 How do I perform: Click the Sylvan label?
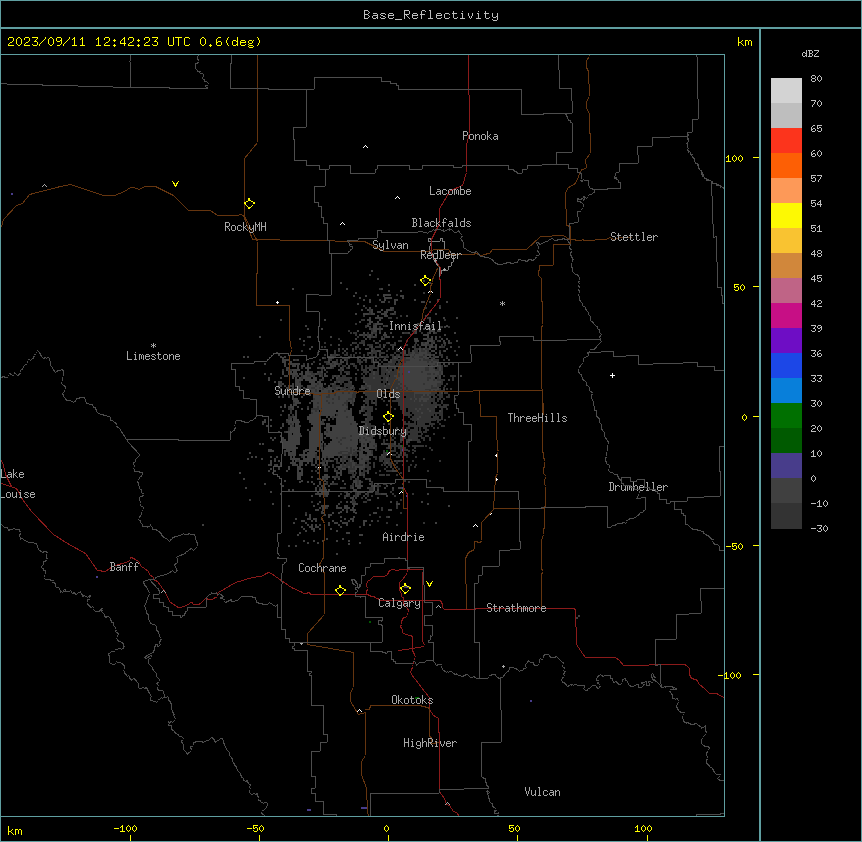pyautogui.click(x=390, y=245)
